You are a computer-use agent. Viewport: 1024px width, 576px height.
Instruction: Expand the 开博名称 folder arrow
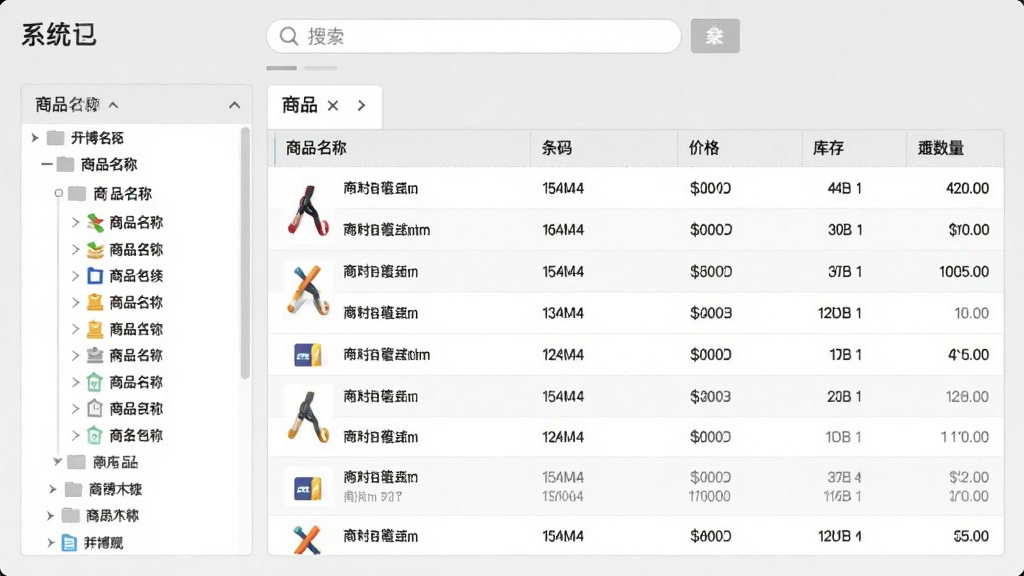click(35, 138)
